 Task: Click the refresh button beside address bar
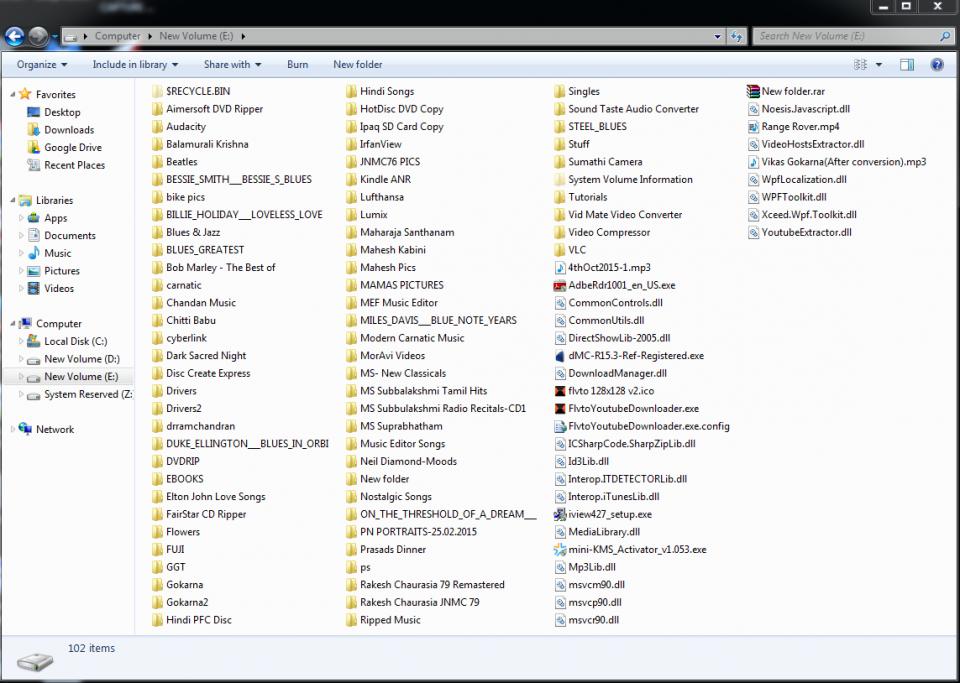736,36
